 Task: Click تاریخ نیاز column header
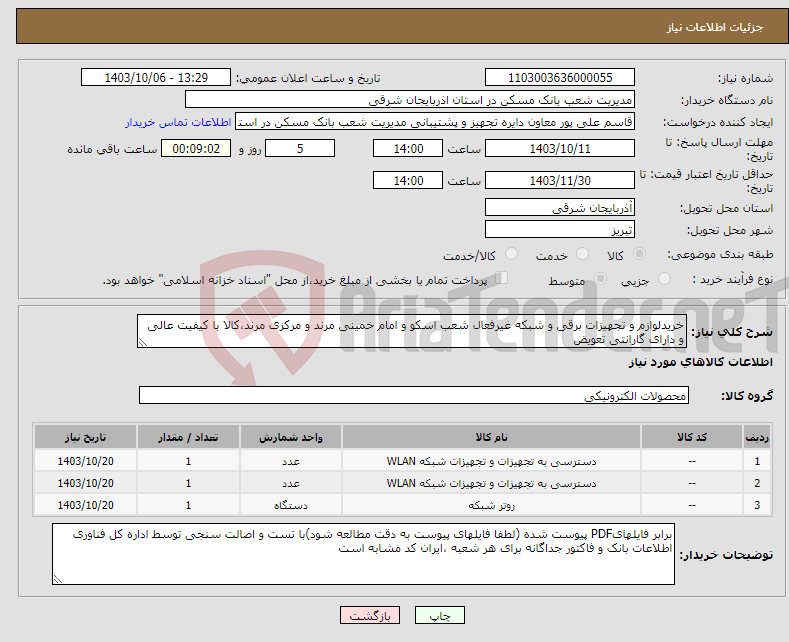pyautogui.click(x=85, y=437)
